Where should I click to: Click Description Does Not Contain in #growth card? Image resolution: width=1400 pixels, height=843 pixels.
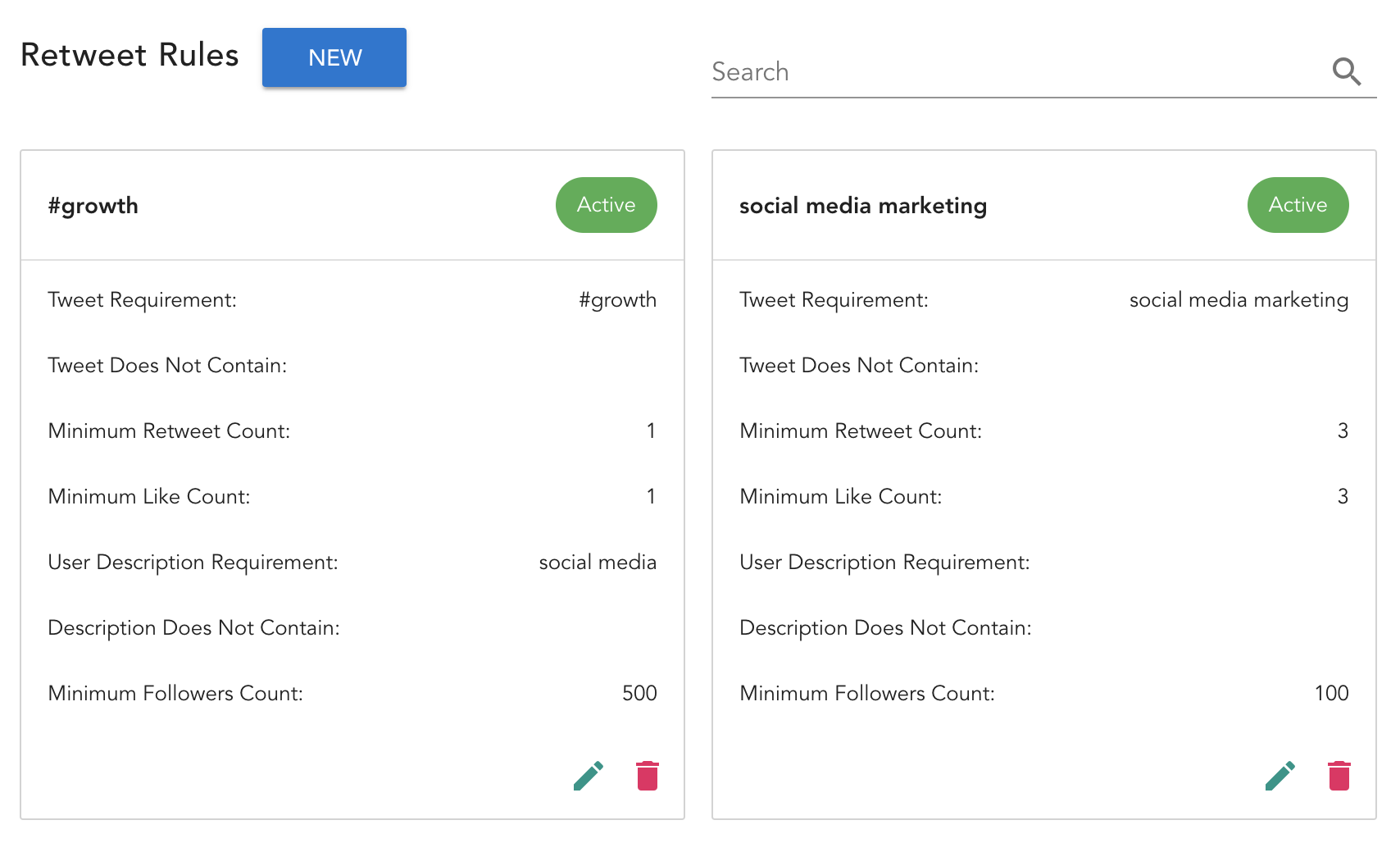(x=193, y=628)
